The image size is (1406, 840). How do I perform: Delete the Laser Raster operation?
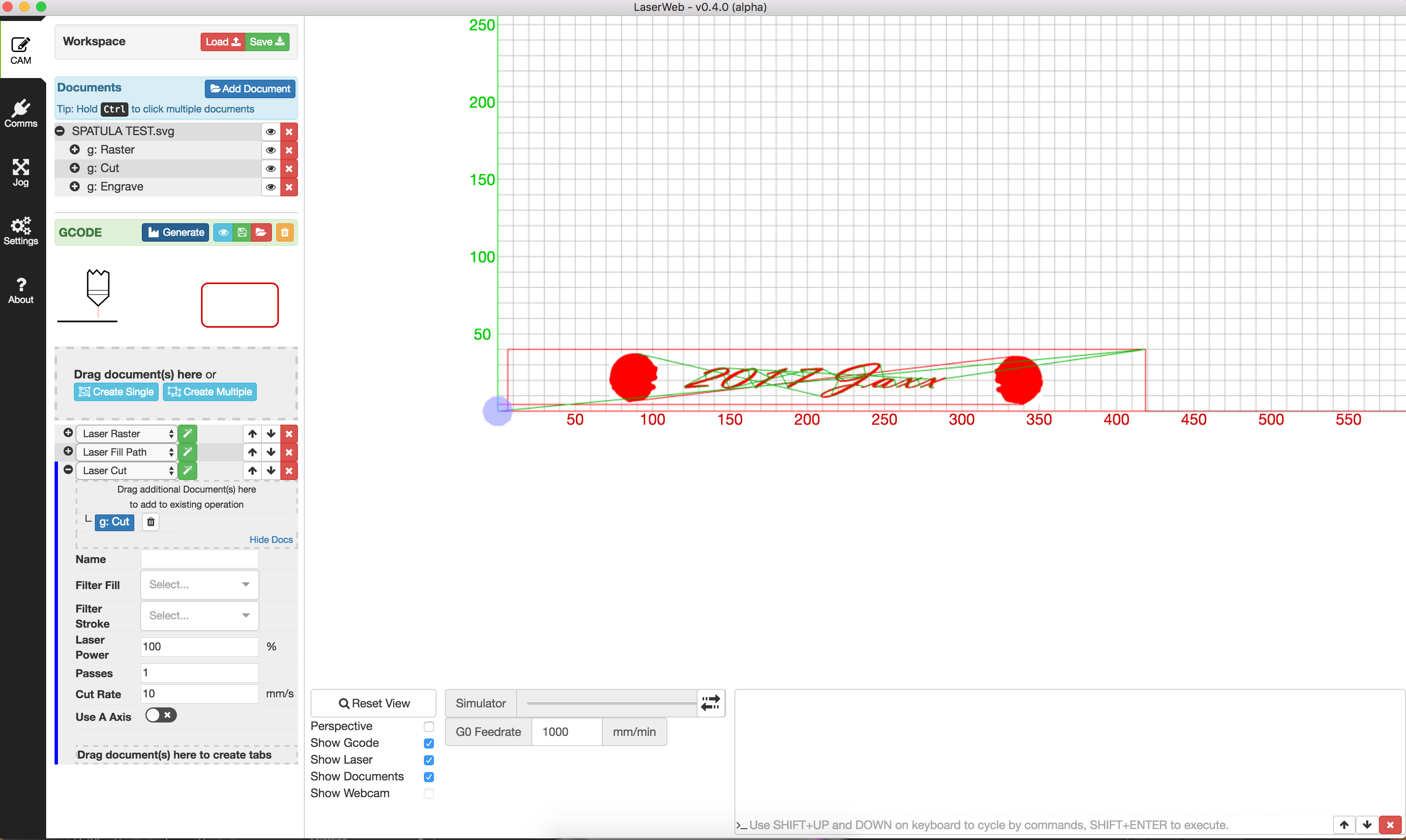pos(289,434)
